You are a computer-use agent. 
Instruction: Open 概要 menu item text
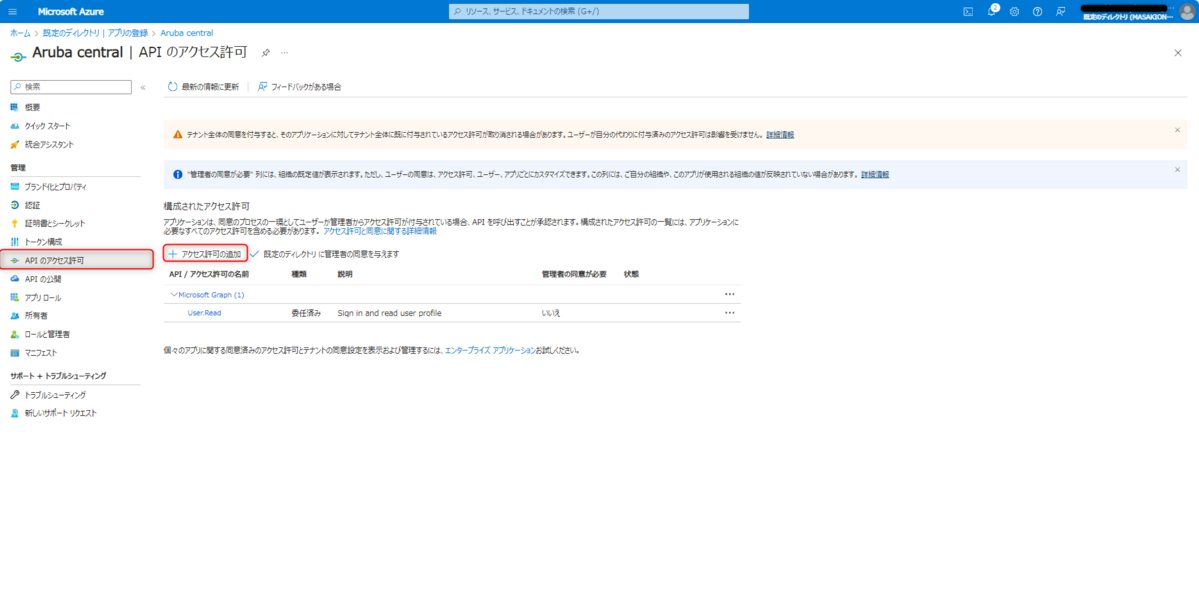pyautogui.click(x=32, y=107)
